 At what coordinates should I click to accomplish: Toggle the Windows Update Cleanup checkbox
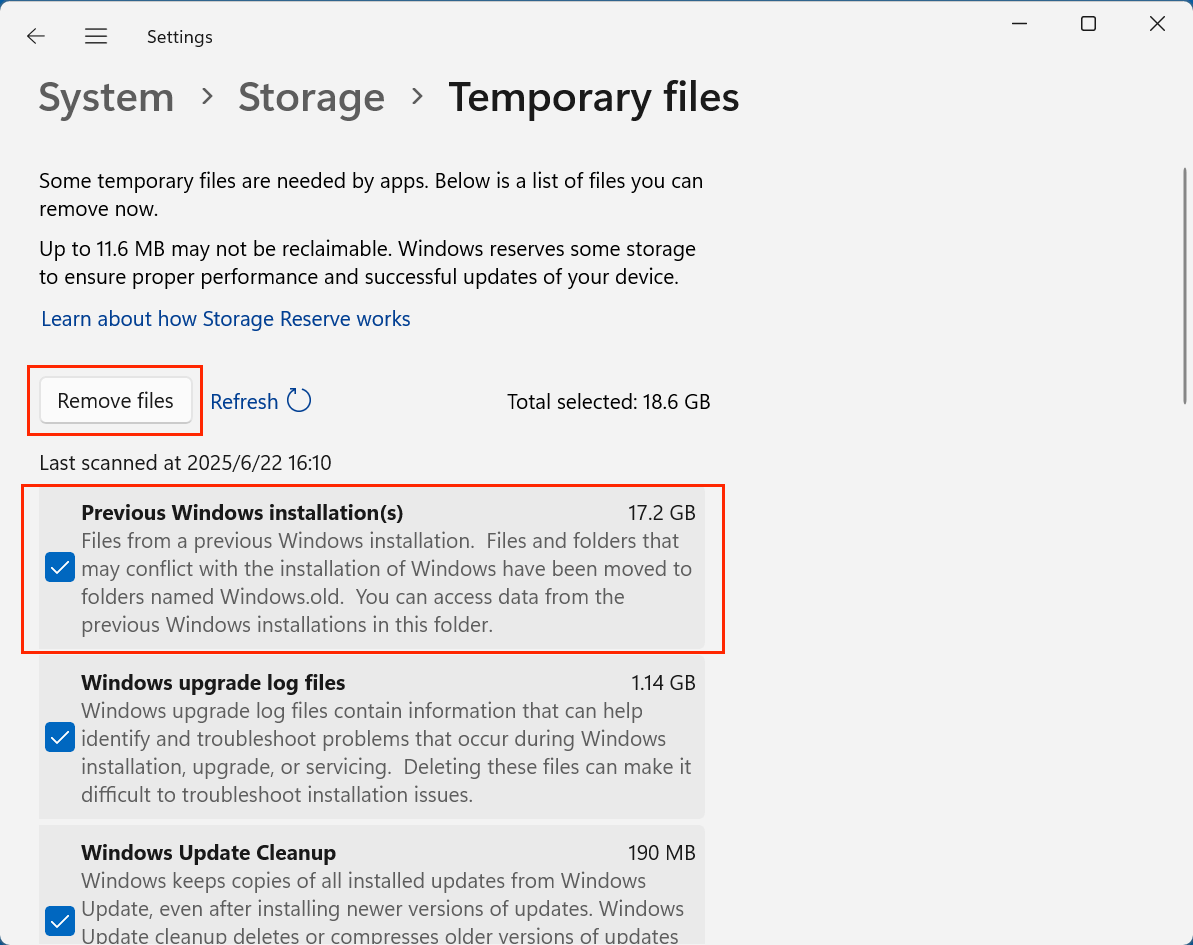[x=60, y=919]
